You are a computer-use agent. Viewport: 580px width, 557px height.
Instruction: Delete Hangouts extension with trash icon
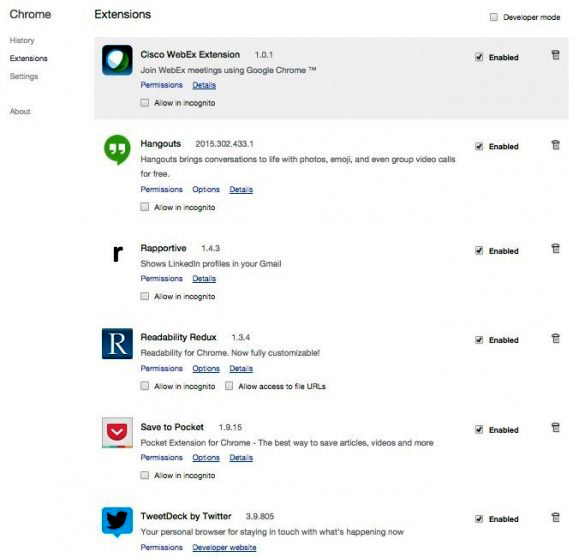(x=555, y=145)
